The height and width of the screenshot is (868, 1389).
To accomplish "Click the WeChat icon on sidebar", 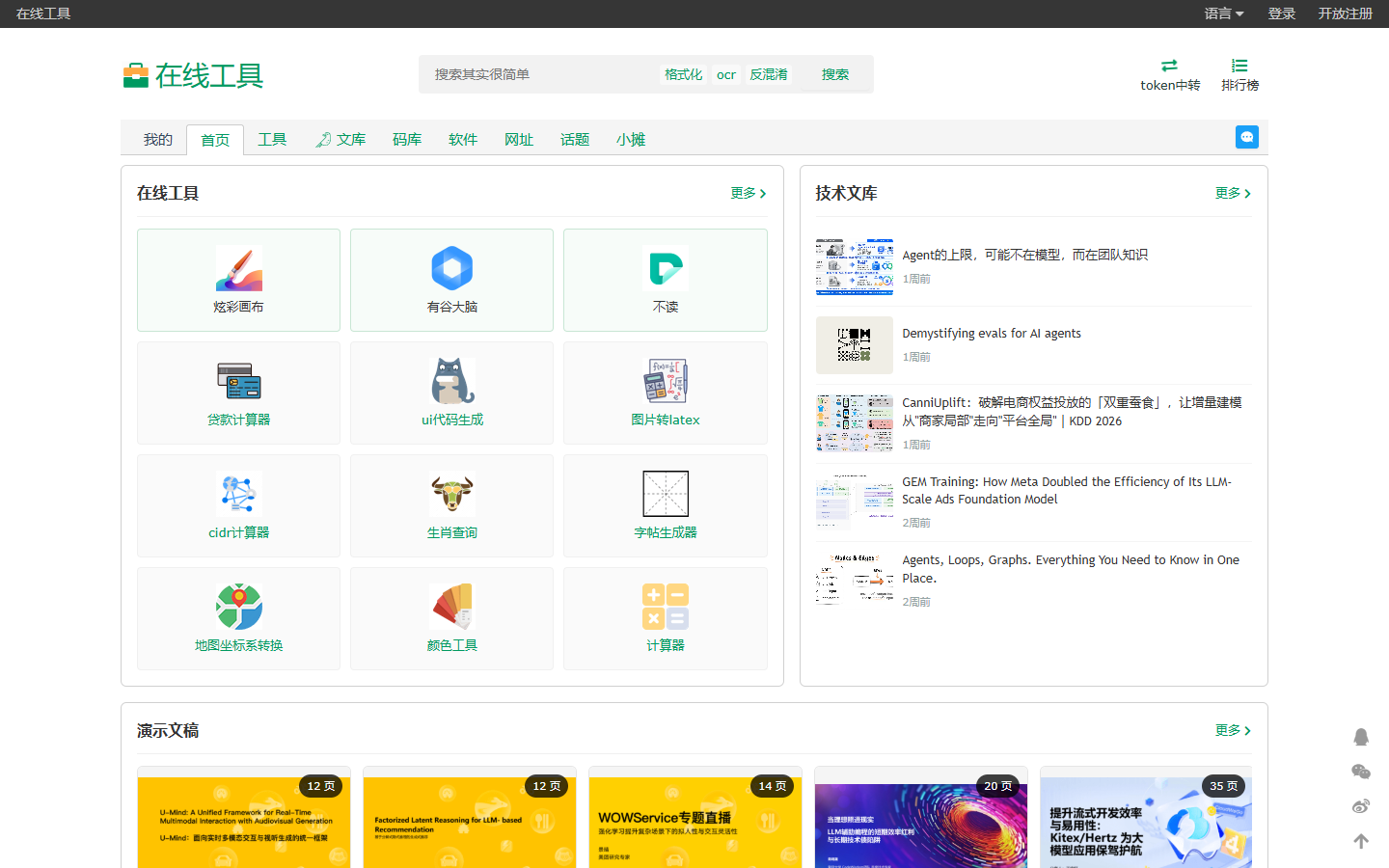I will pyautogui.click(x=1361, y=772).
